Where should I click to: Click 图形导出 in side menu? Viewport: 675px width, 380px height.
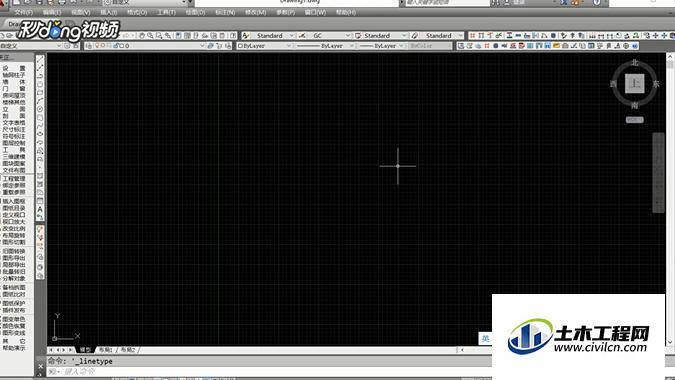pos(14,258)
